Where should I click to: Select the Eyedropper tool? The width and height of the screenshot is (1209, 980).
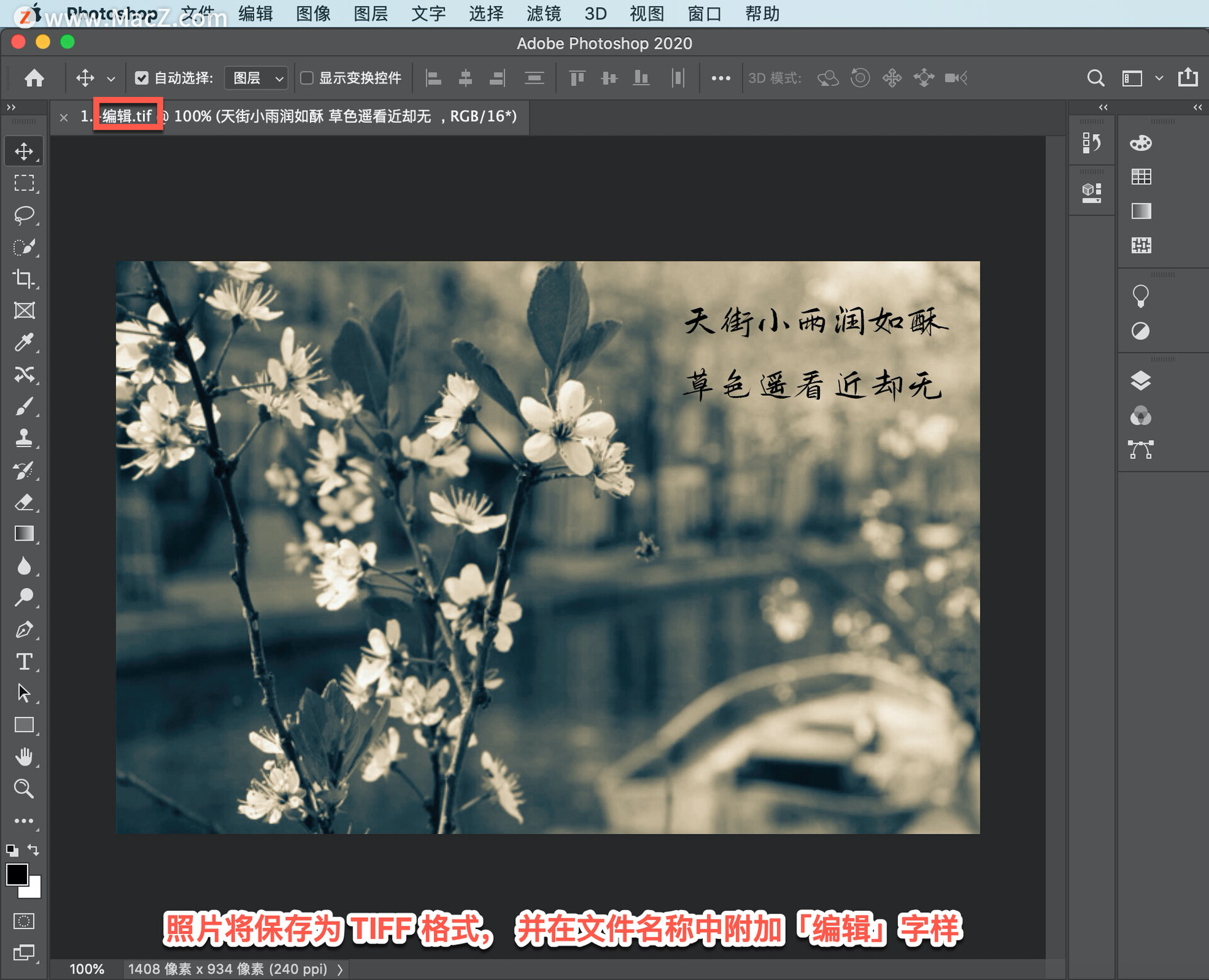coord(24,342)
